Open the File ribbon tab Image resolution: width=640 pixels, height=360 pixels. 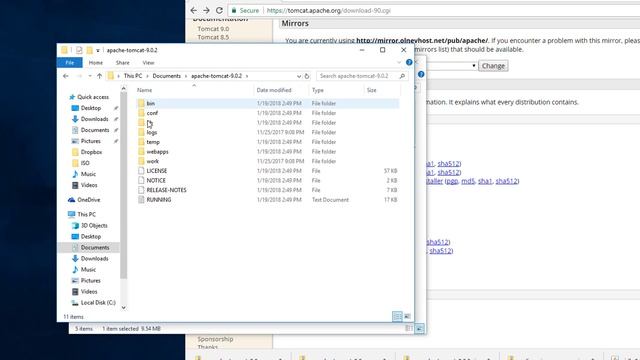point(70,62)
